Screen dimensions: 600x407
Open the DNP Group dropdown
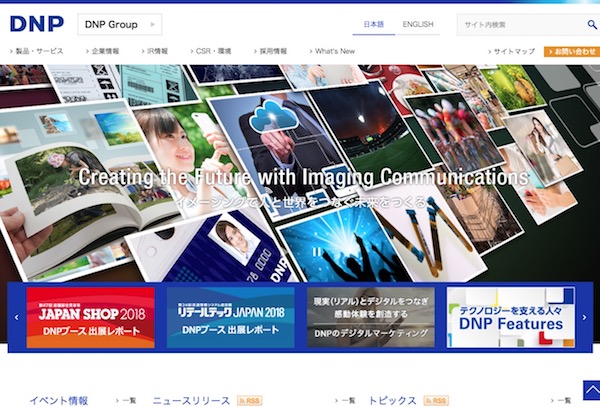(120, 24)
